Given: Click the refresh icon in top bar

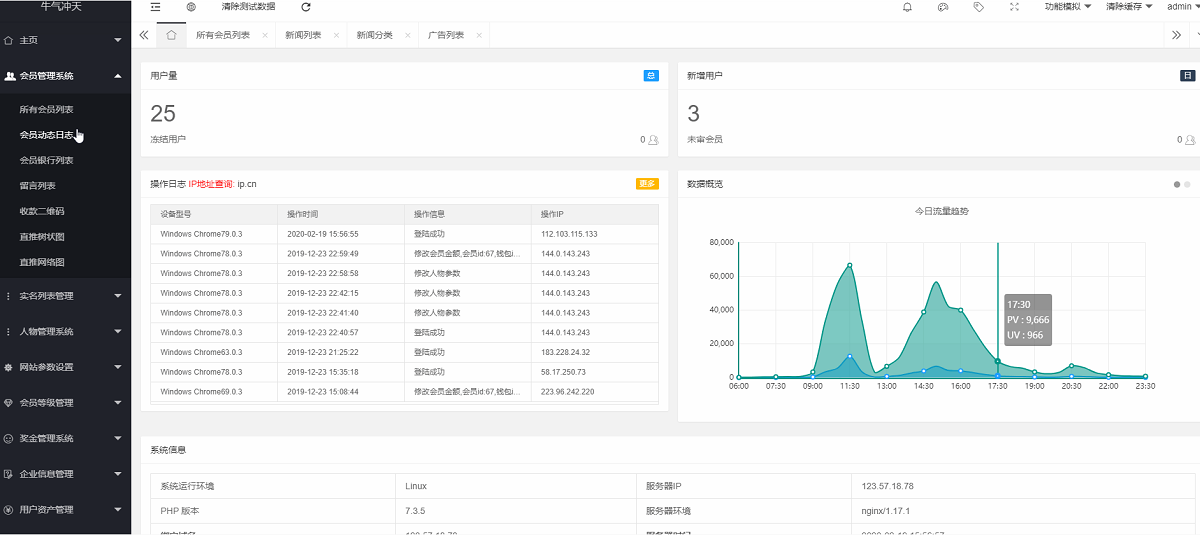Looking at the screenshot, I should 306,7.
